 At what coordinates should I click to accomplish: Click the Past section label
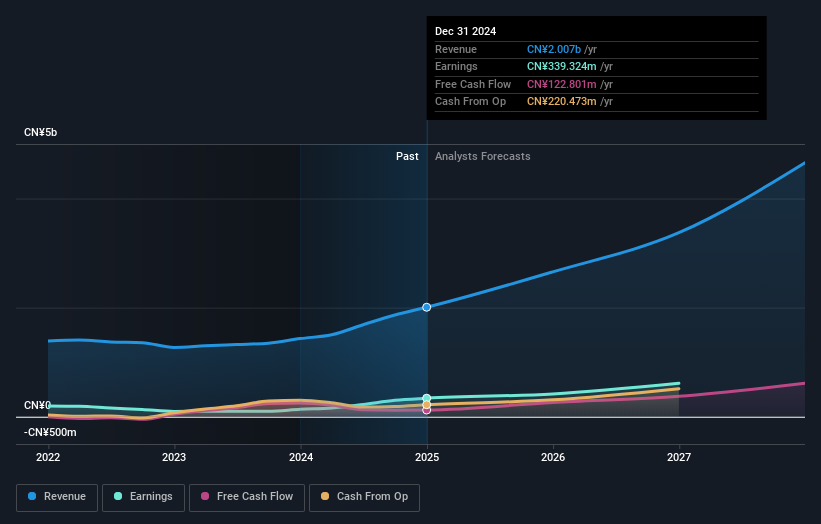coord(407,156)
